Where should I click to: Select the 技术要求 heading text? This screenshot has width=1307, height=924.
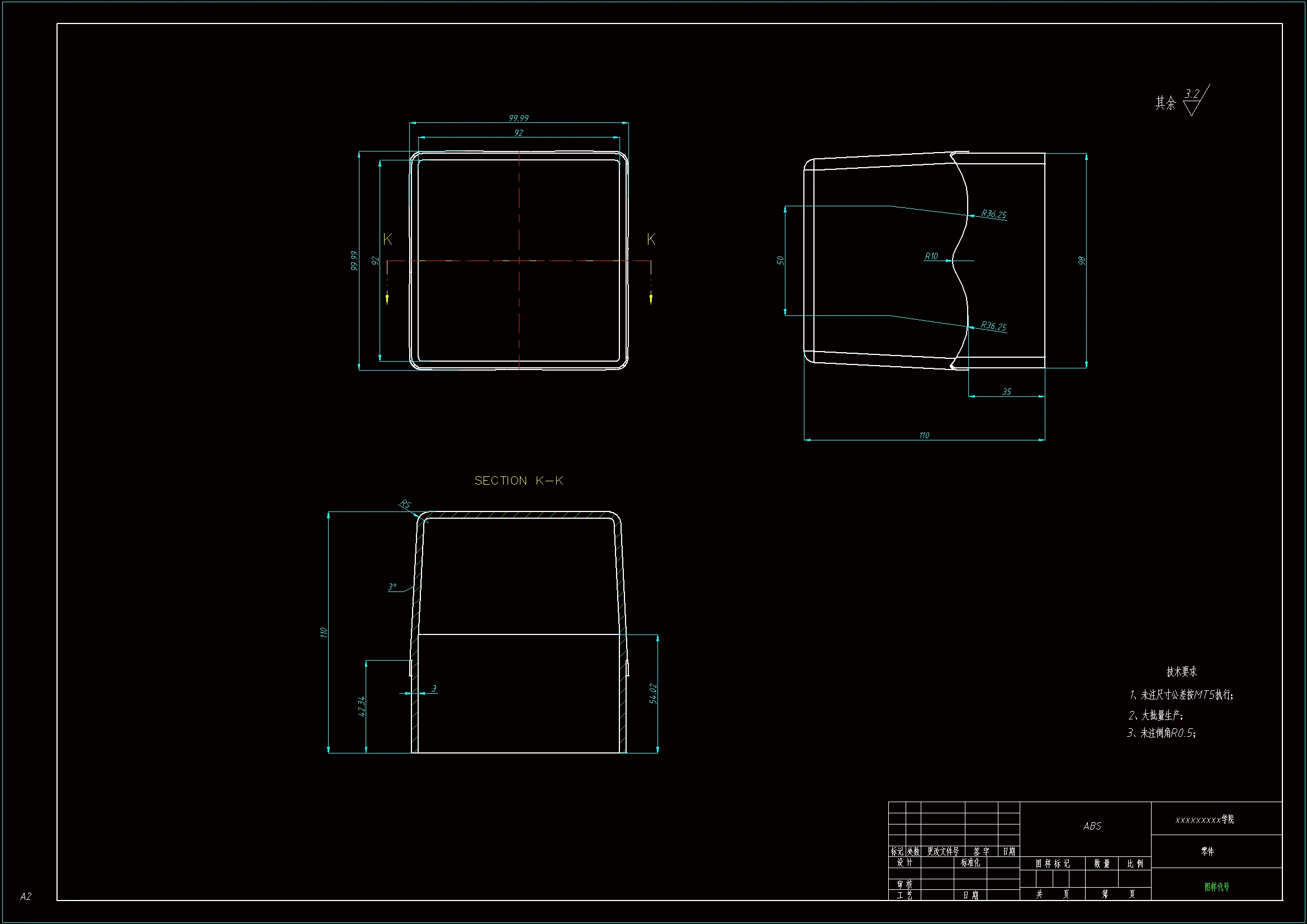coord(1181,671)
